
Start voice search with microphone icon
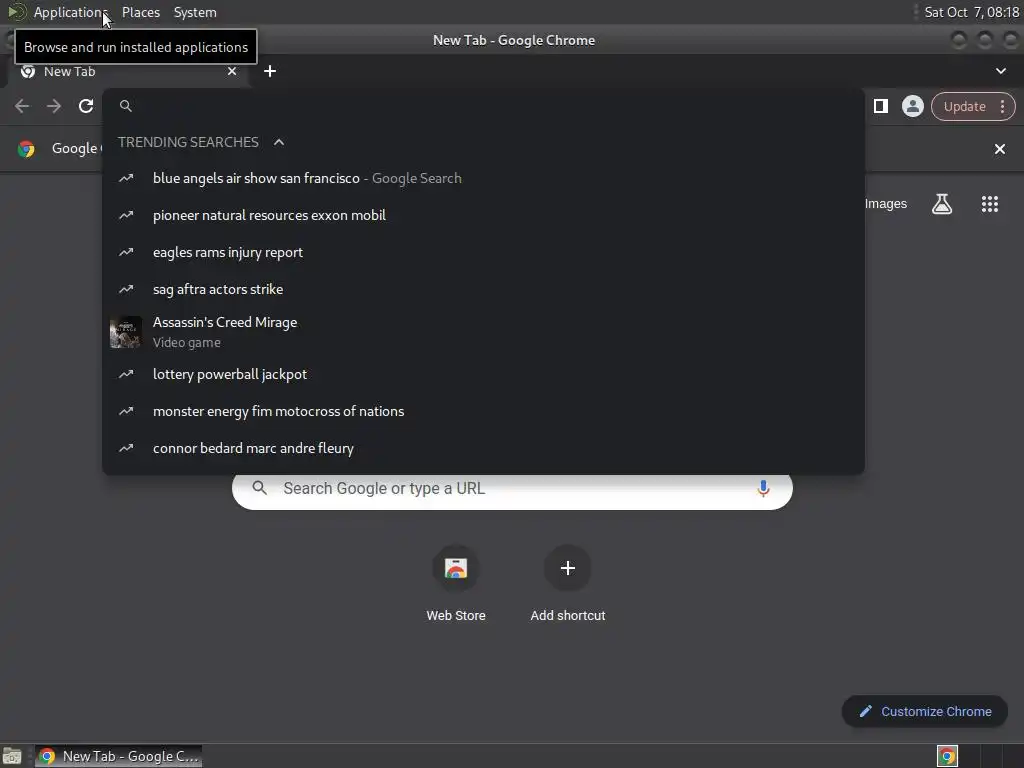point(763,488)
